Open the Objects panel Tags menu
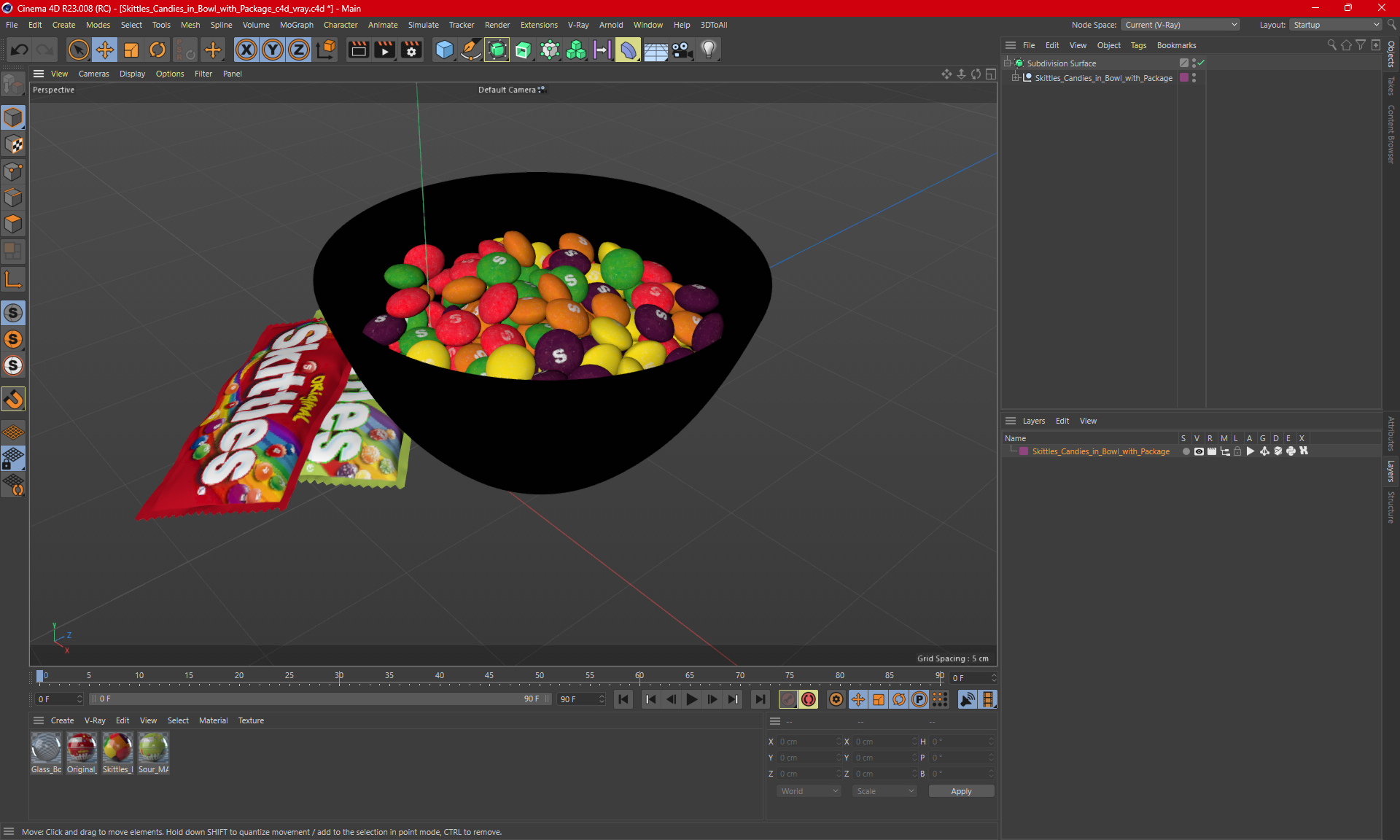 [x=1138, y=45]
